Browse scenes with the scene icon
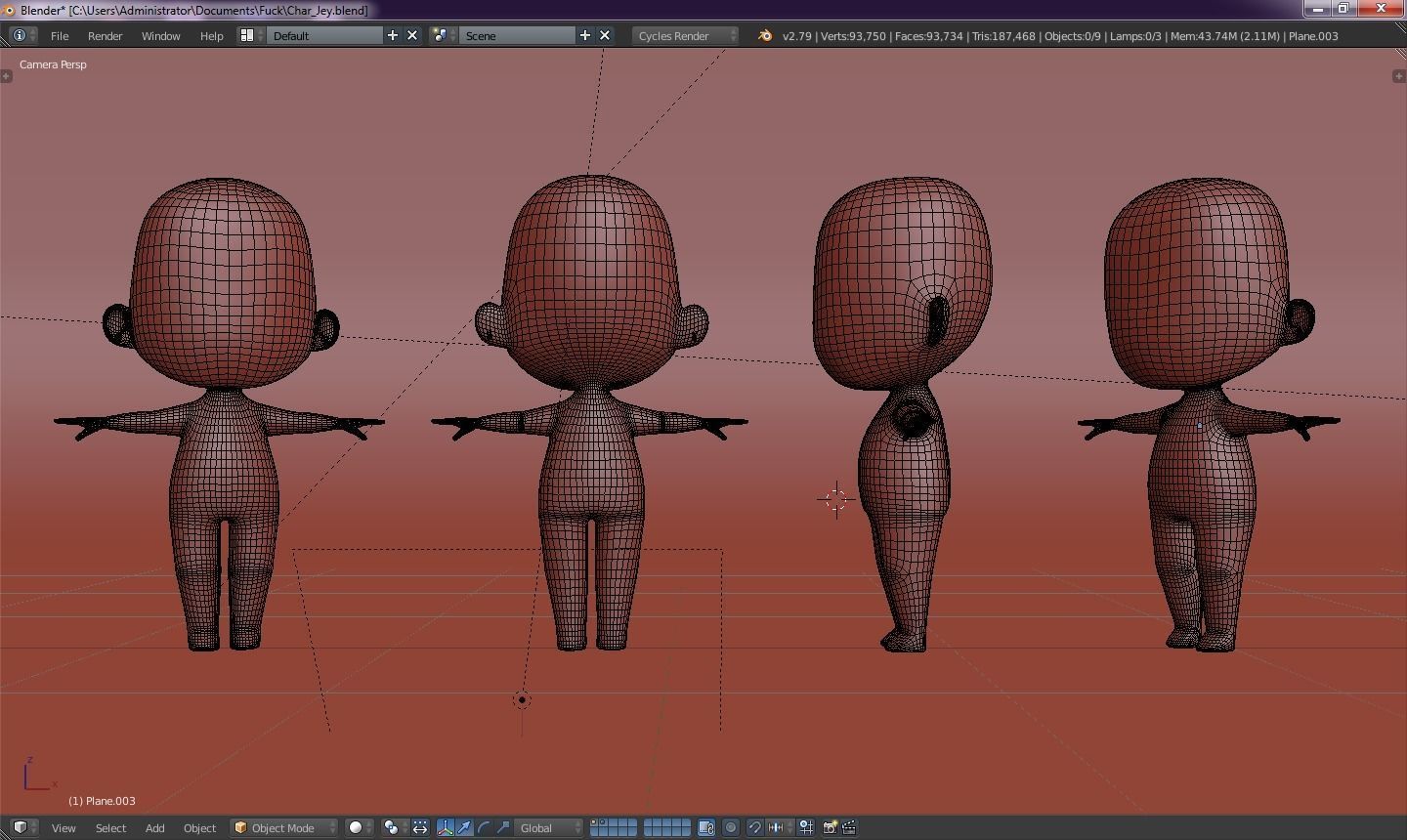The width and height of the screenshot is (1407, 840). click(442, 35)
